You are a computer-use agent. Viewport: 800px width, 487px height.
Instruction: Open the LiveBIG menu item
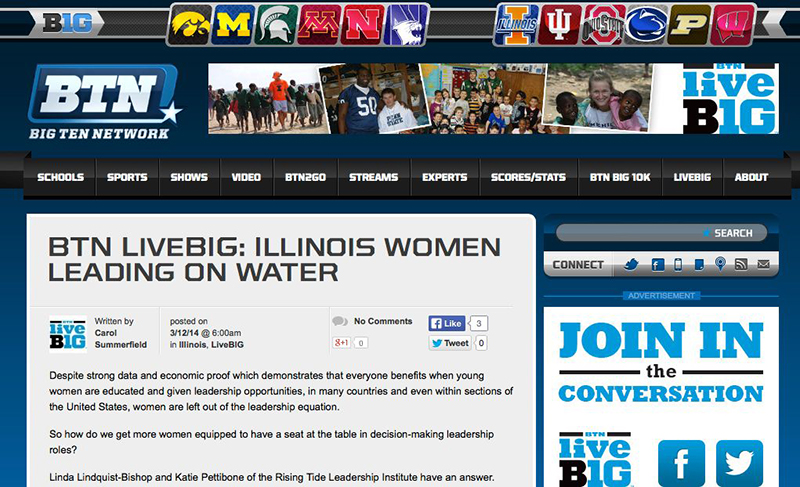click(692, 177)
